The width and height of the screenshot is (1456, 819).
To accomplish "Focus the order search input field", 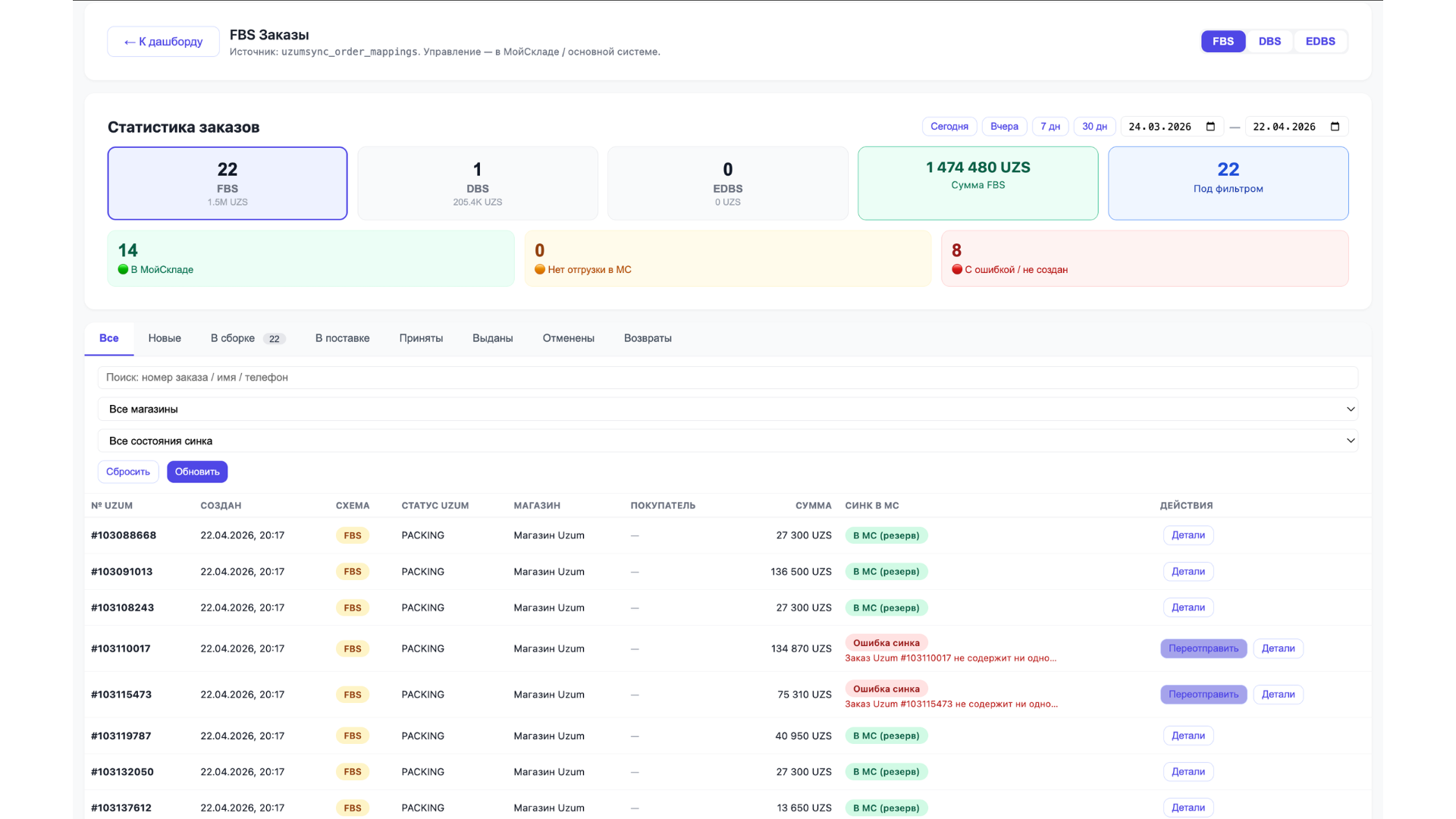I will click(x=727, y=378).
